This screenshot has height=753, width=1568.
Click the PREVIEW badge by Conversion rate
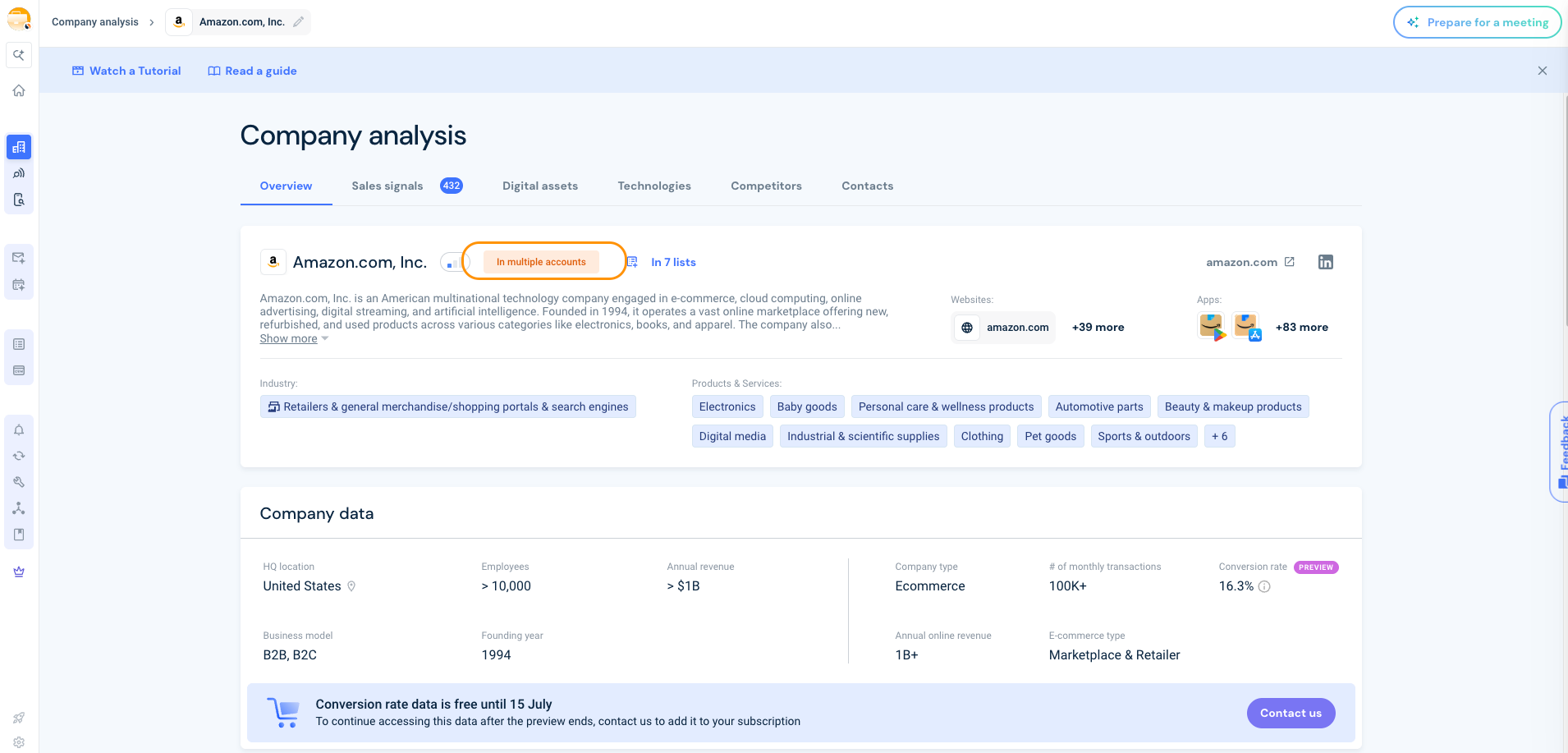click(x=1316, y=567)
